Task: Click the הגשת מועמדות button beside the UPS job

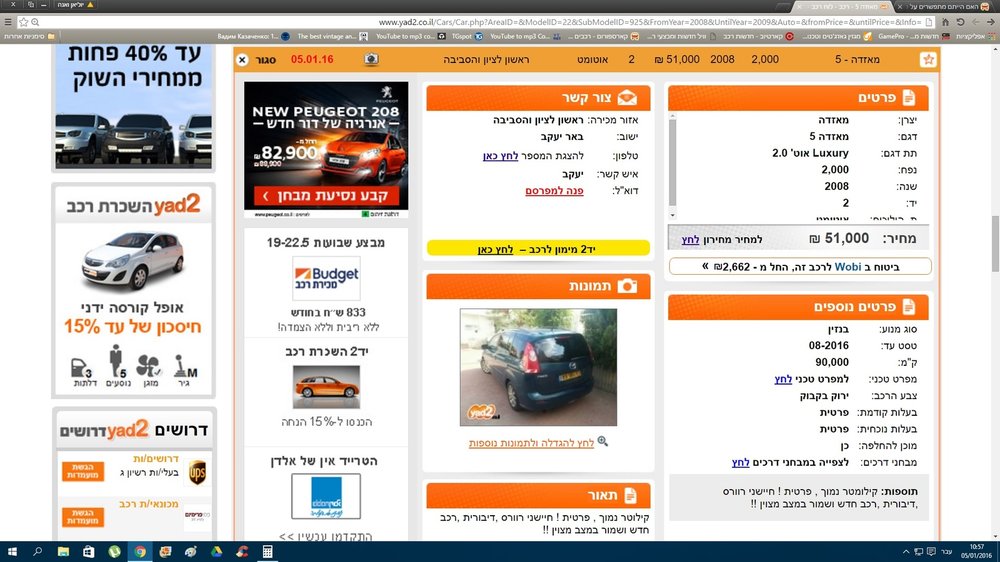Action: click(x=83, y=471)
